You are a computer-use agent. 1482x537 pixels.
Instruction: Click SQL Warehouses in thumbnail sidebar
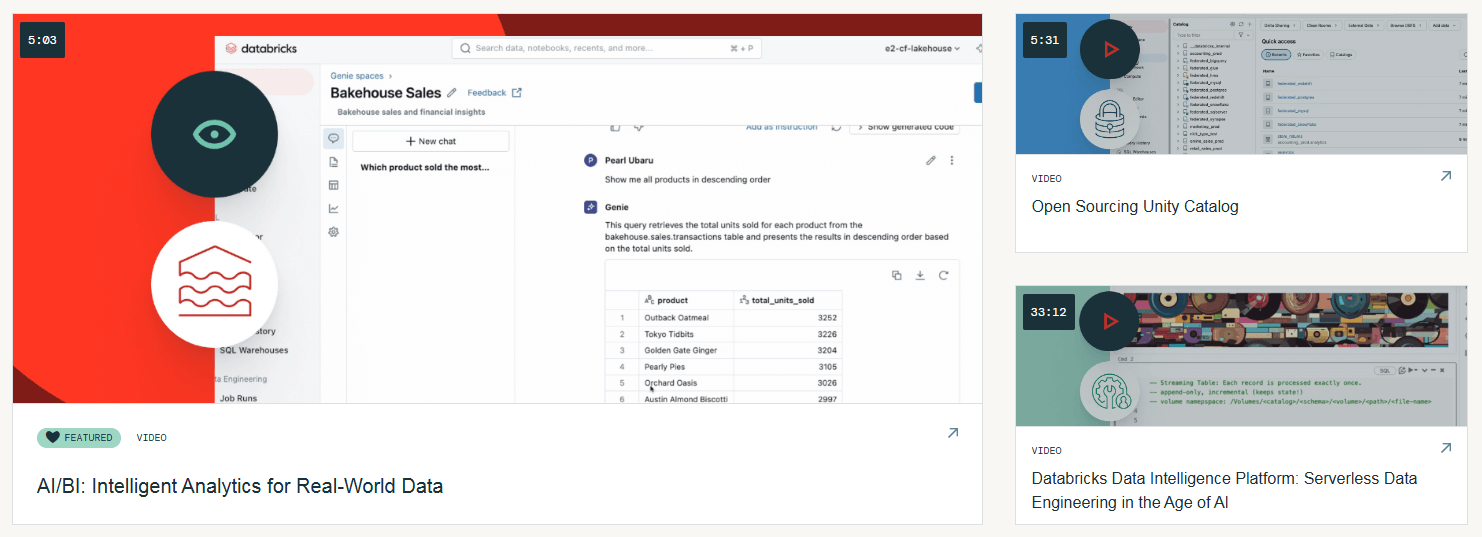(254, 350)
